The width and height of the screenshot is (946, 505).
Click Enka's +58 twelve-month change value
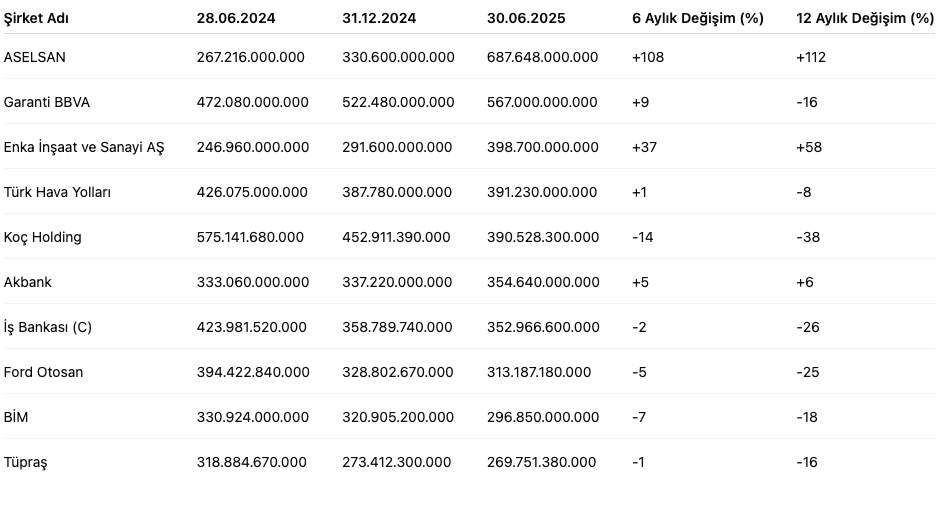[x=811, y=147]
